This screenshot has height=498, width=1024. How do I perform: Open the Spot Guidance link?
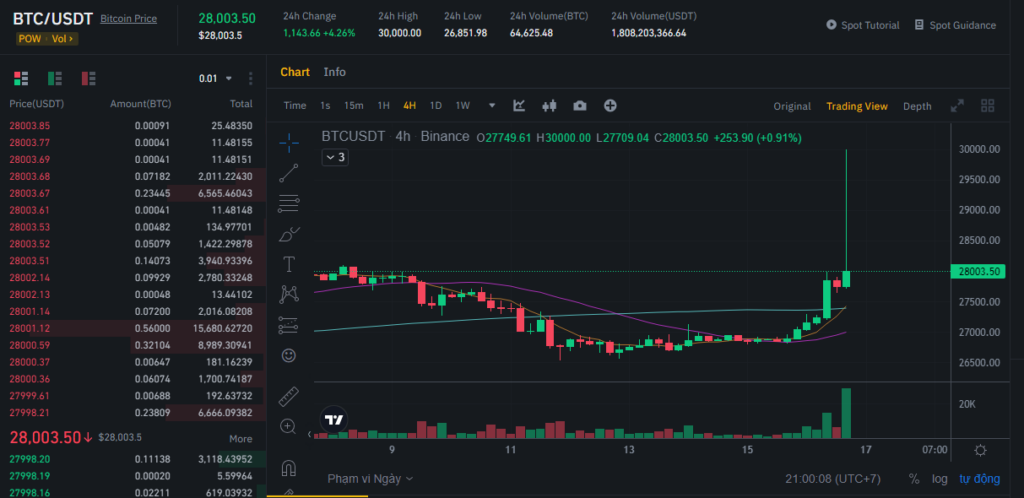pyautogui.click(x=955, y=25)
